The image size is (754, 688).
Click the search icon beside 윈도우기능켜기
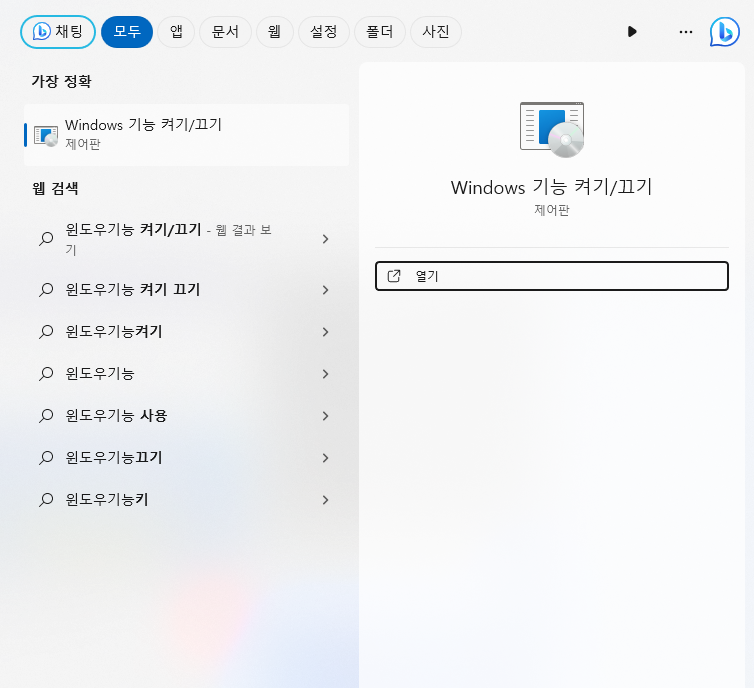[x=46, y=332]
